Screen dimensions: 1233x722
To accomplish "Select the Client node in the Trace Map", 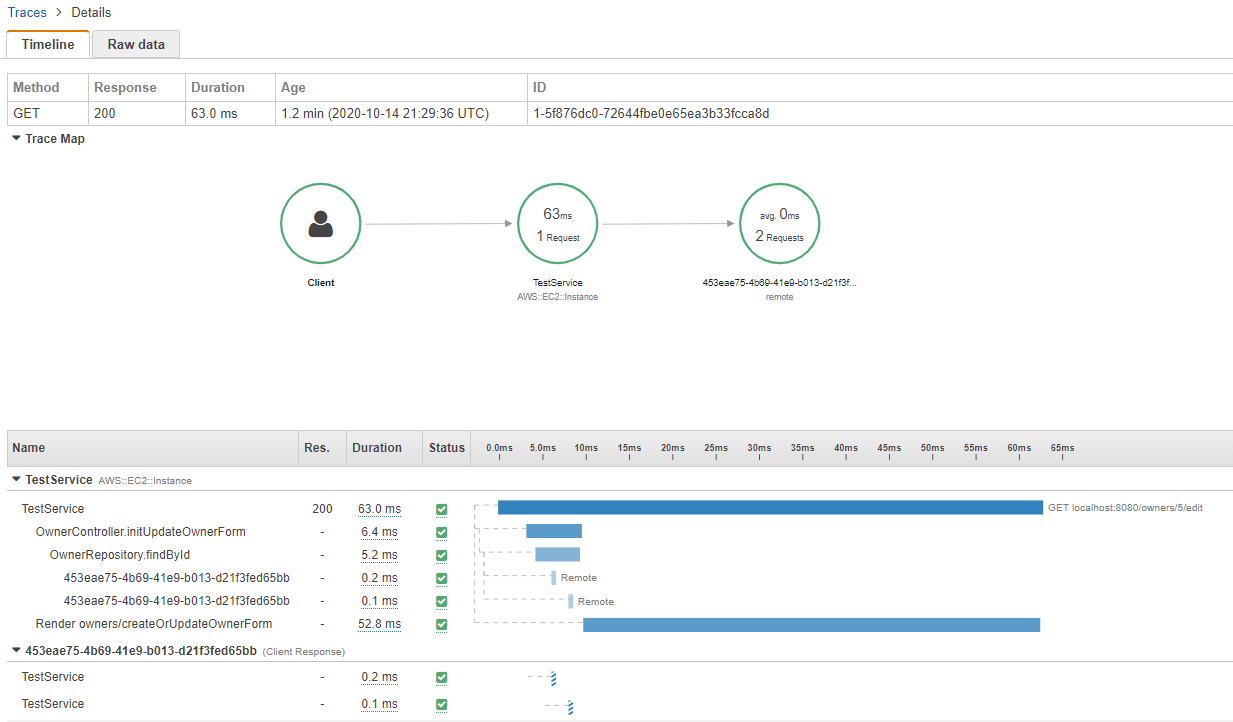I will (320, 223).
